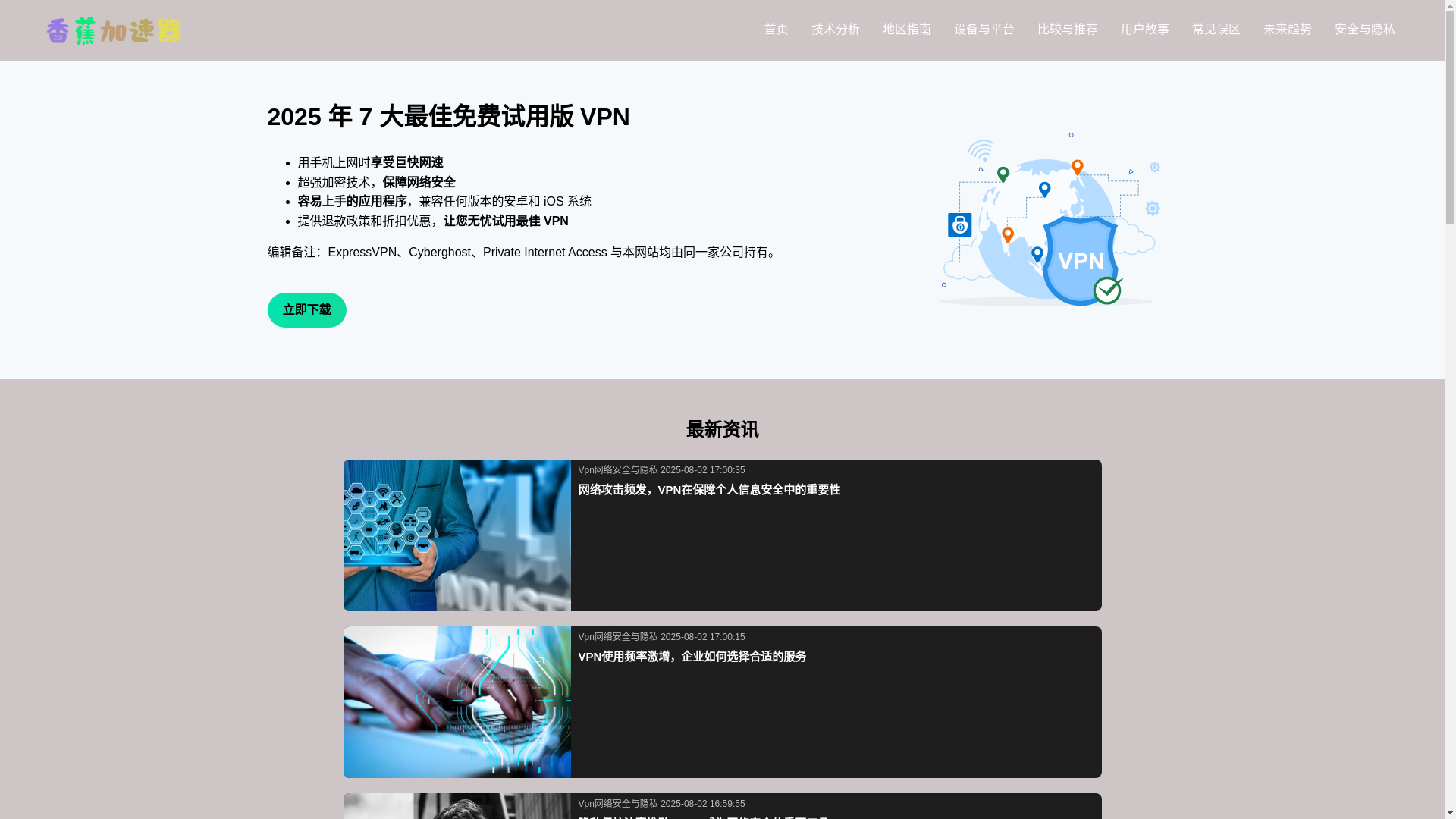The height and width of the screenshot is (819, 1456).
Task: Click the 2025 年 7 大最佳免费试用版 VPN heading
Action: click(448, 117)
